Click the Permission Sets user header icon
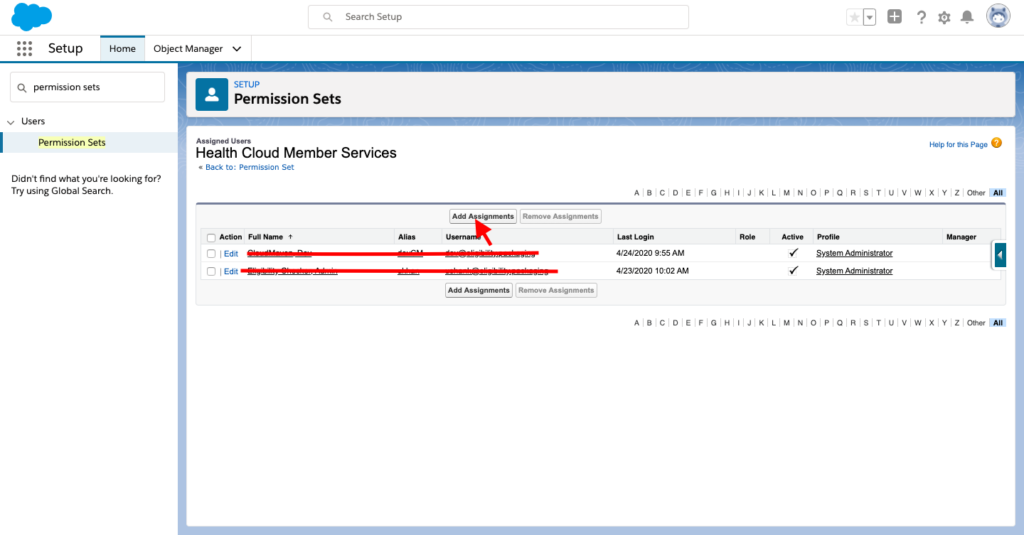The width and height of the screenshot is (1024, 535). click(212, 94)
